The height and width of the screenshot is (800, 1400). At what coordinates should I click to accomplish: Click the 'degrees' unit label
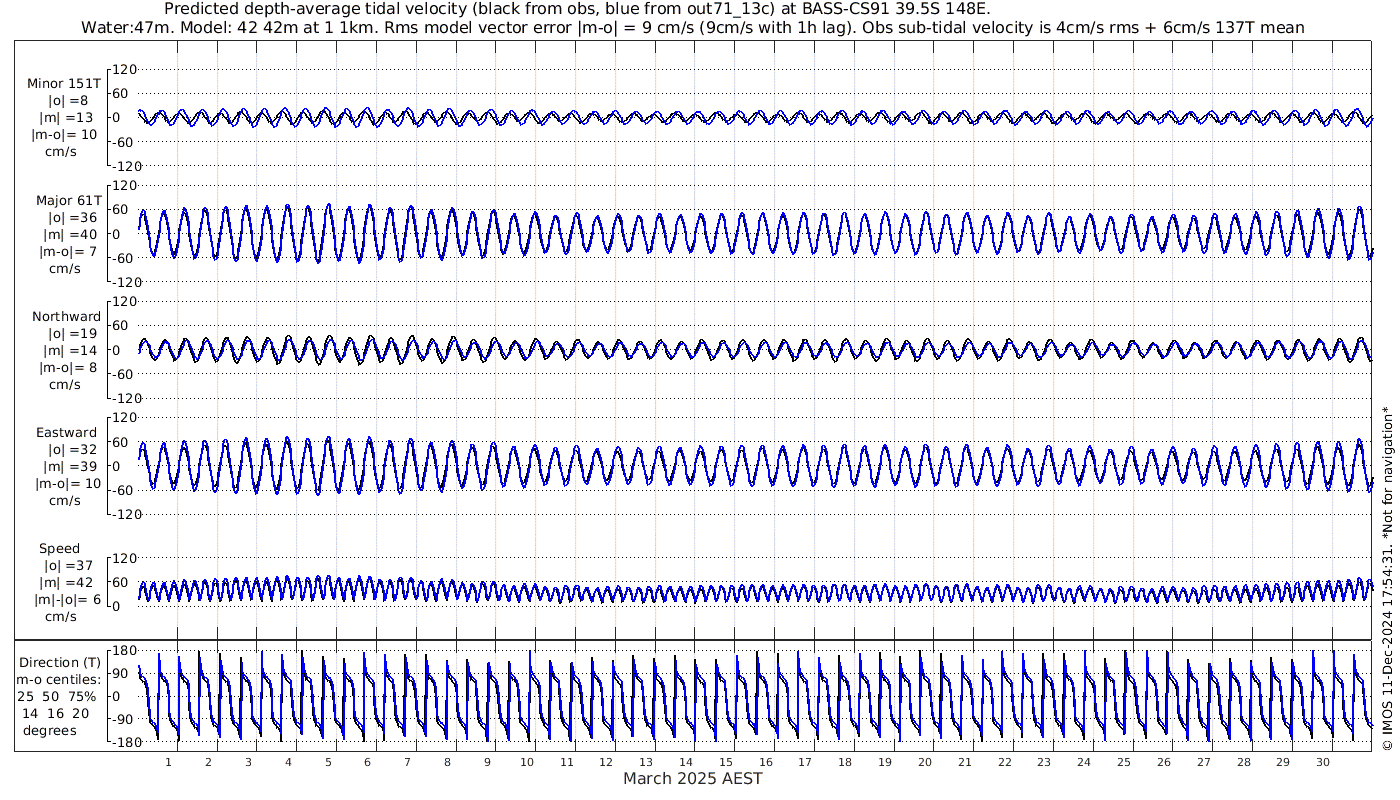(x=52, y=731)
